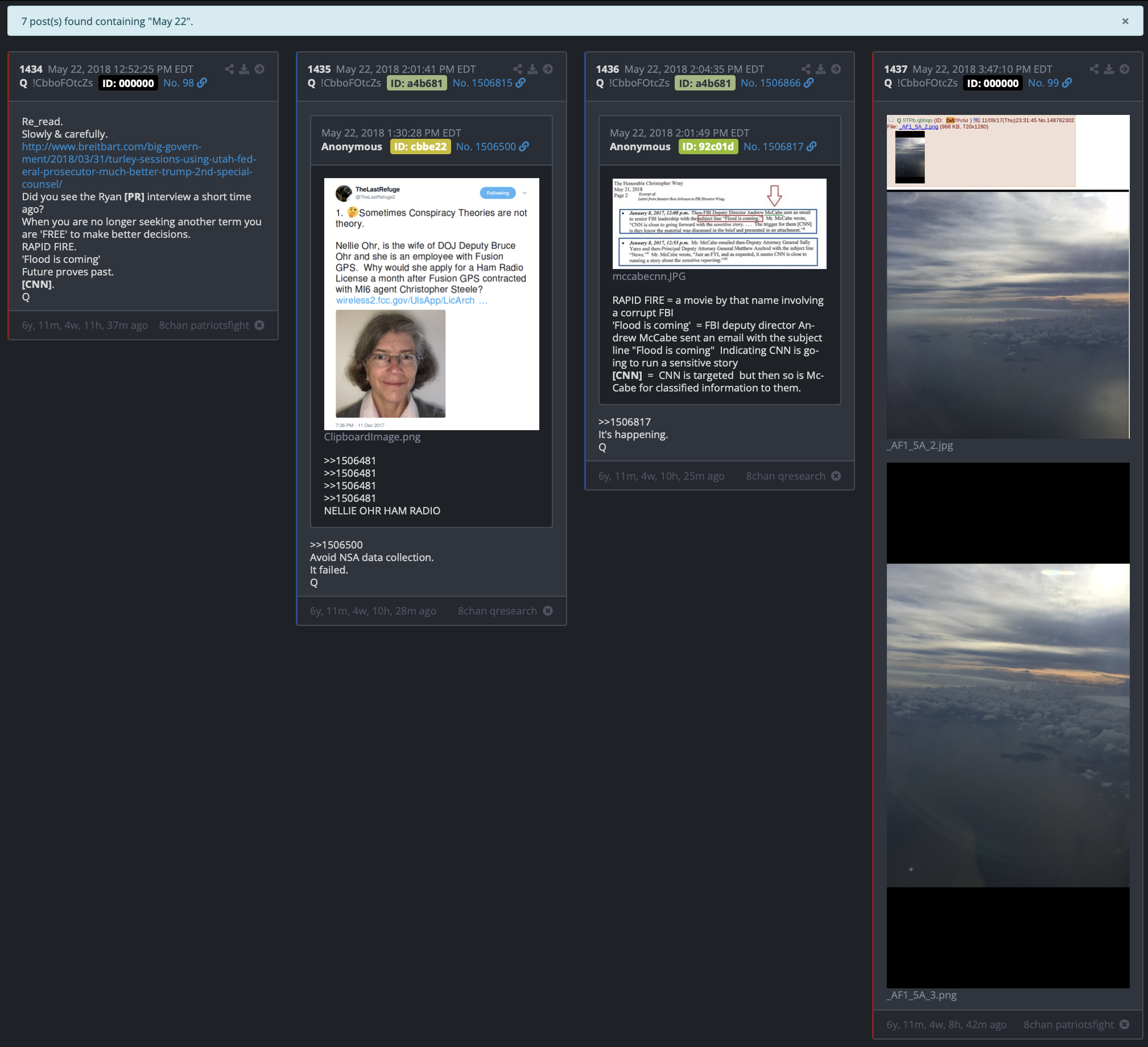Filter by ID: a4b681 badge on post 1436

point(705,83)
